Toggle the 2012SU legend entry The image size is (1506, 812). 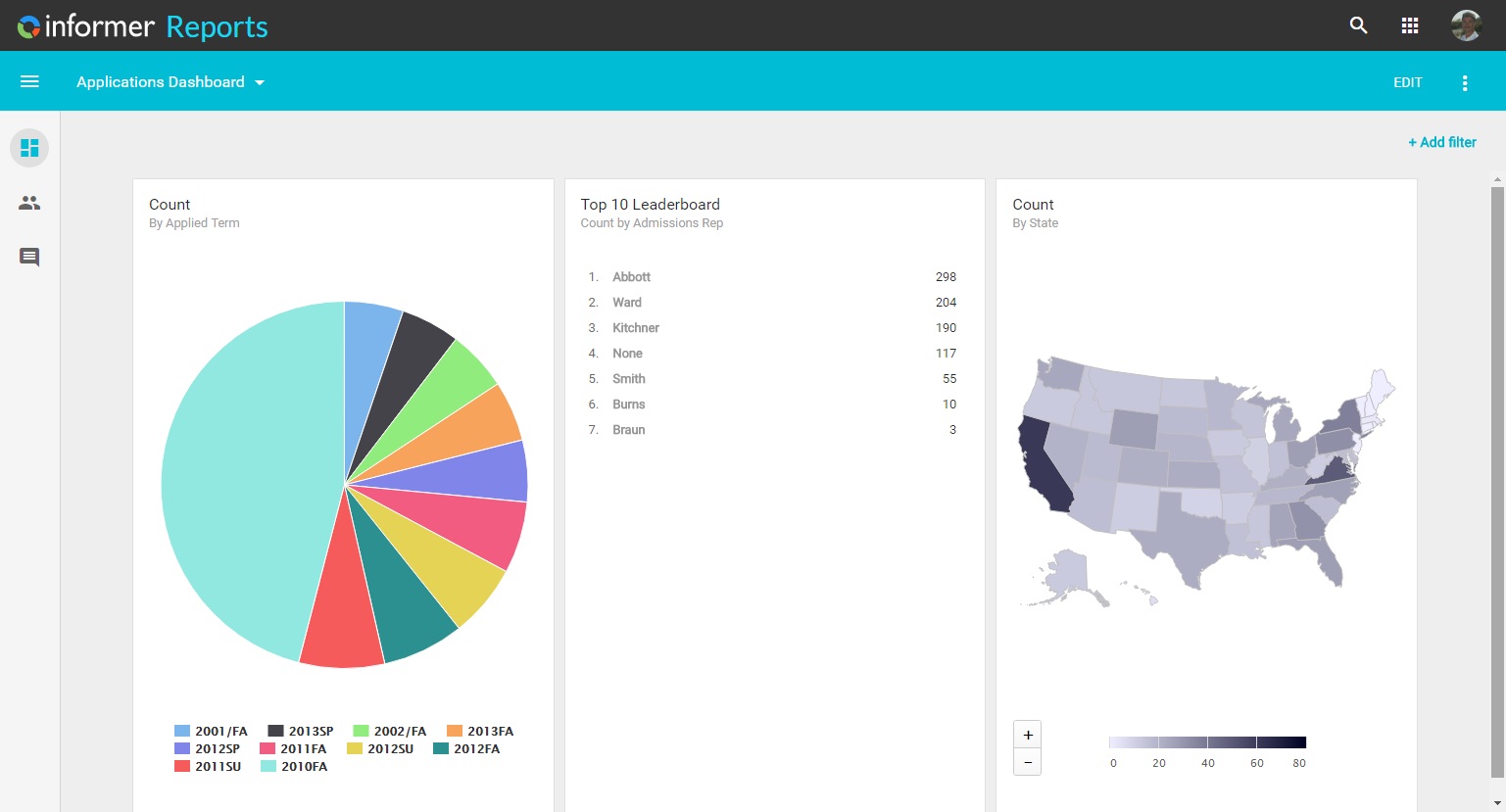pos(380,748)
